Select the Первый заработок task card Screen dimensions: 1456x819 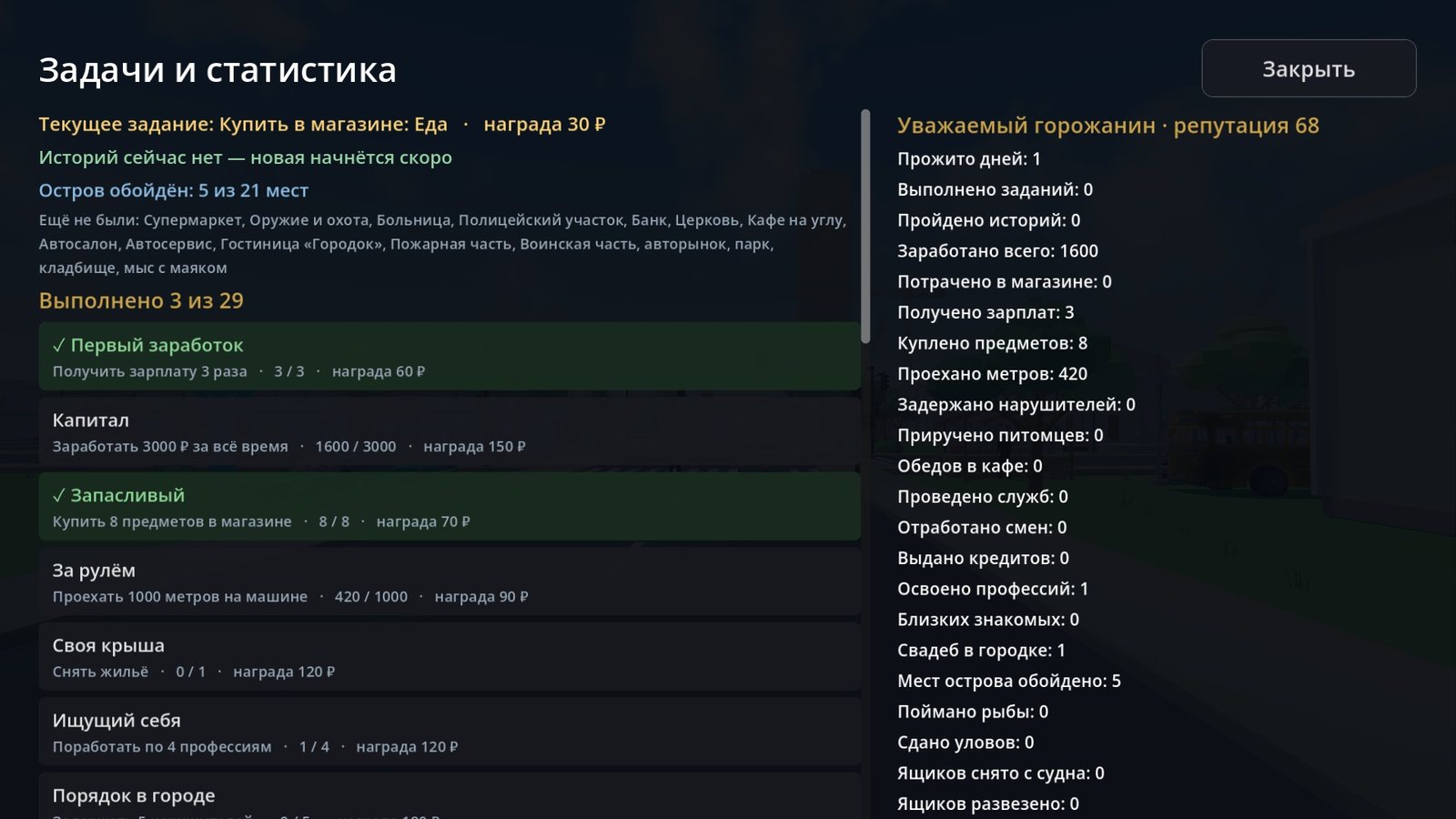(450, 357)
